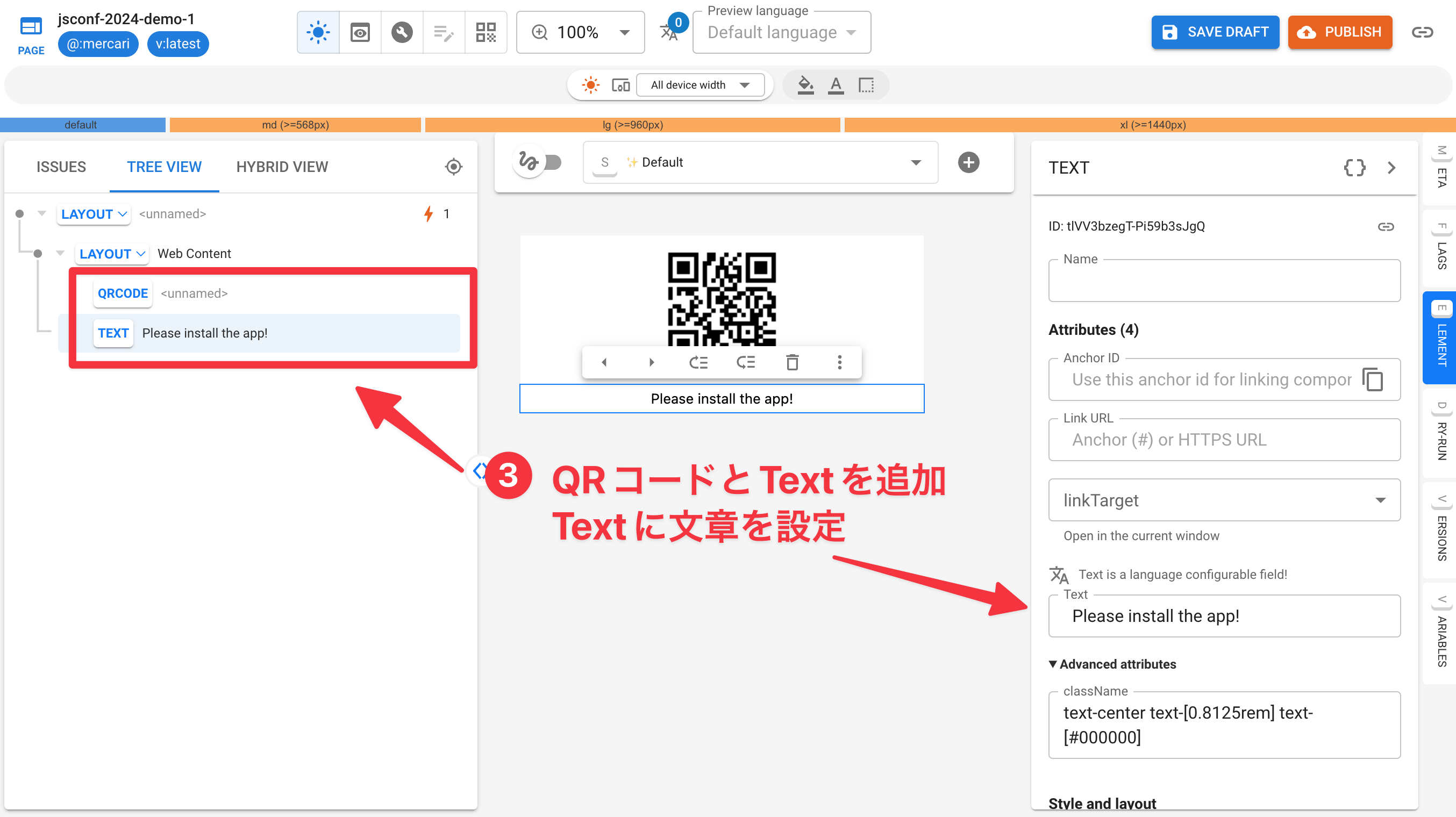Click the QR code image on canvas

[721, 299]
